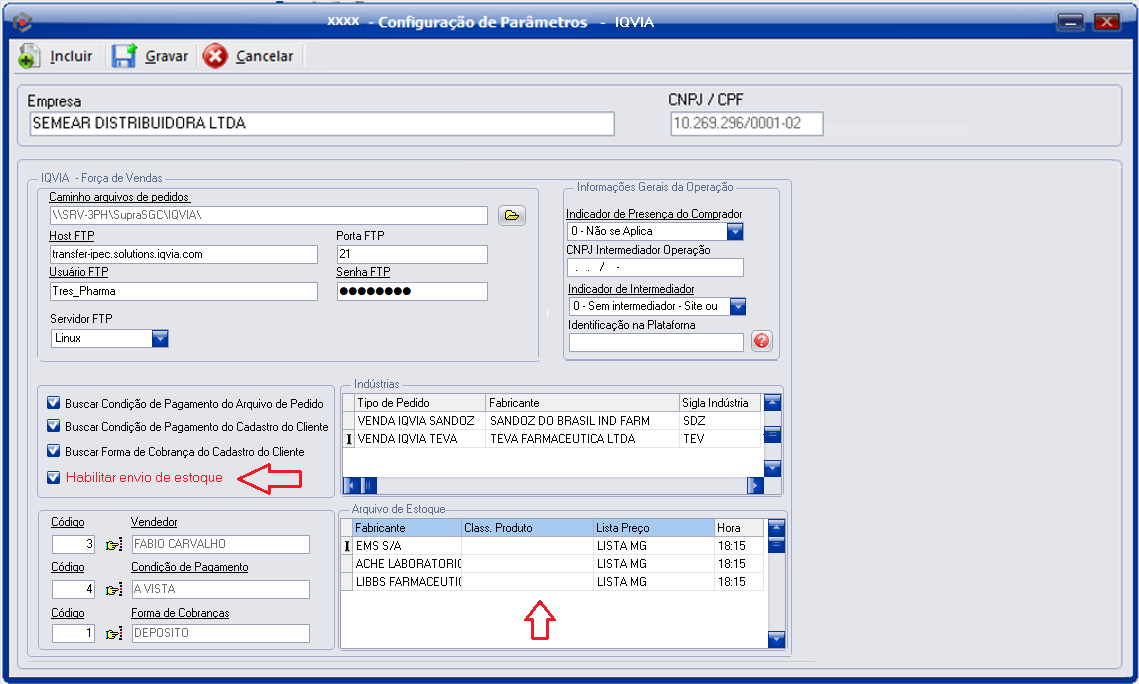Click the Tipo de Pedido column header
1139x684 pixels.
(x=420, y=402)
